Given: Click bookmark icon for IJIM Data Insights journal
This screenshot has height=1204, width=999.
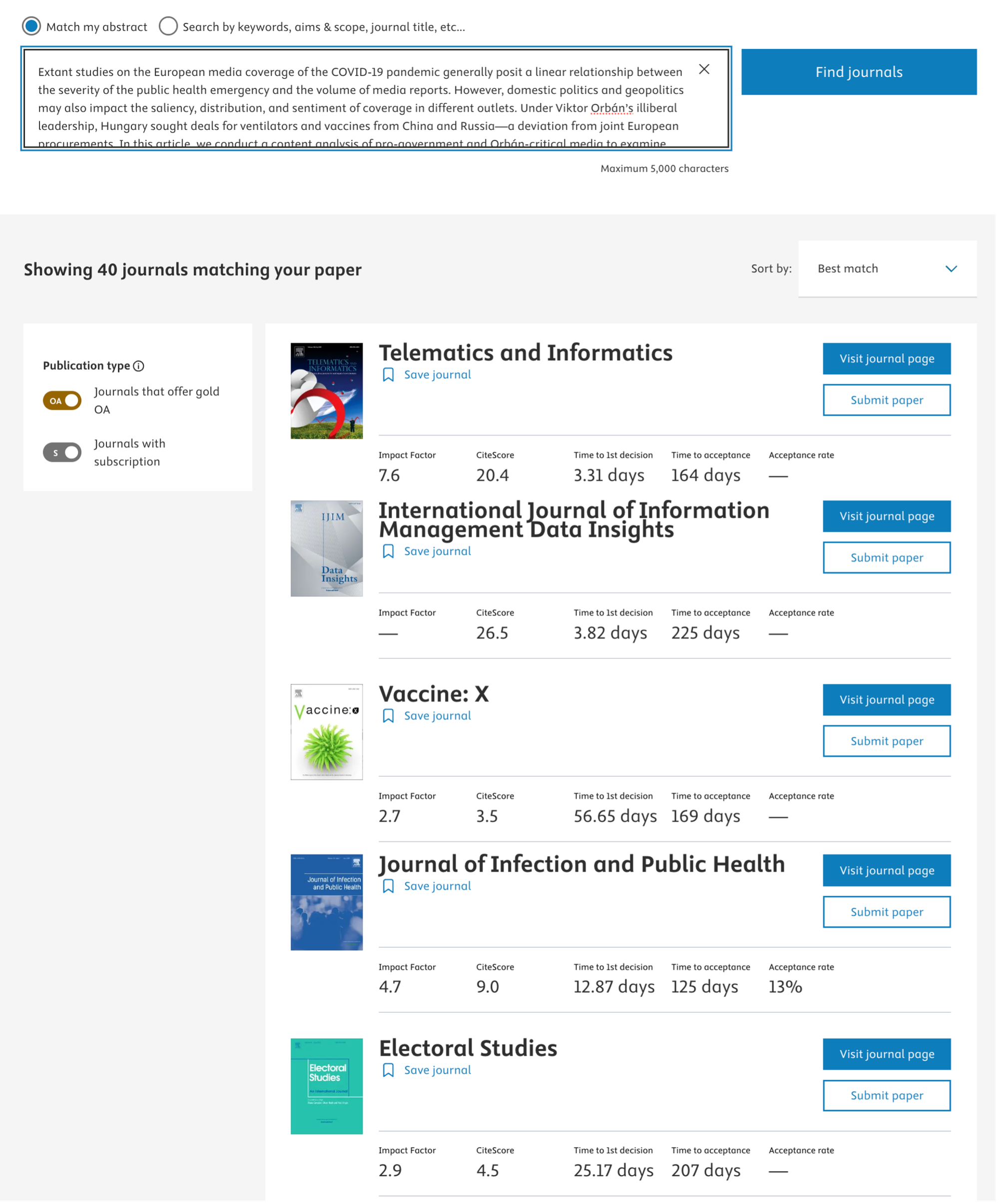Looking at the screenshot, I should tap(389, 552).
